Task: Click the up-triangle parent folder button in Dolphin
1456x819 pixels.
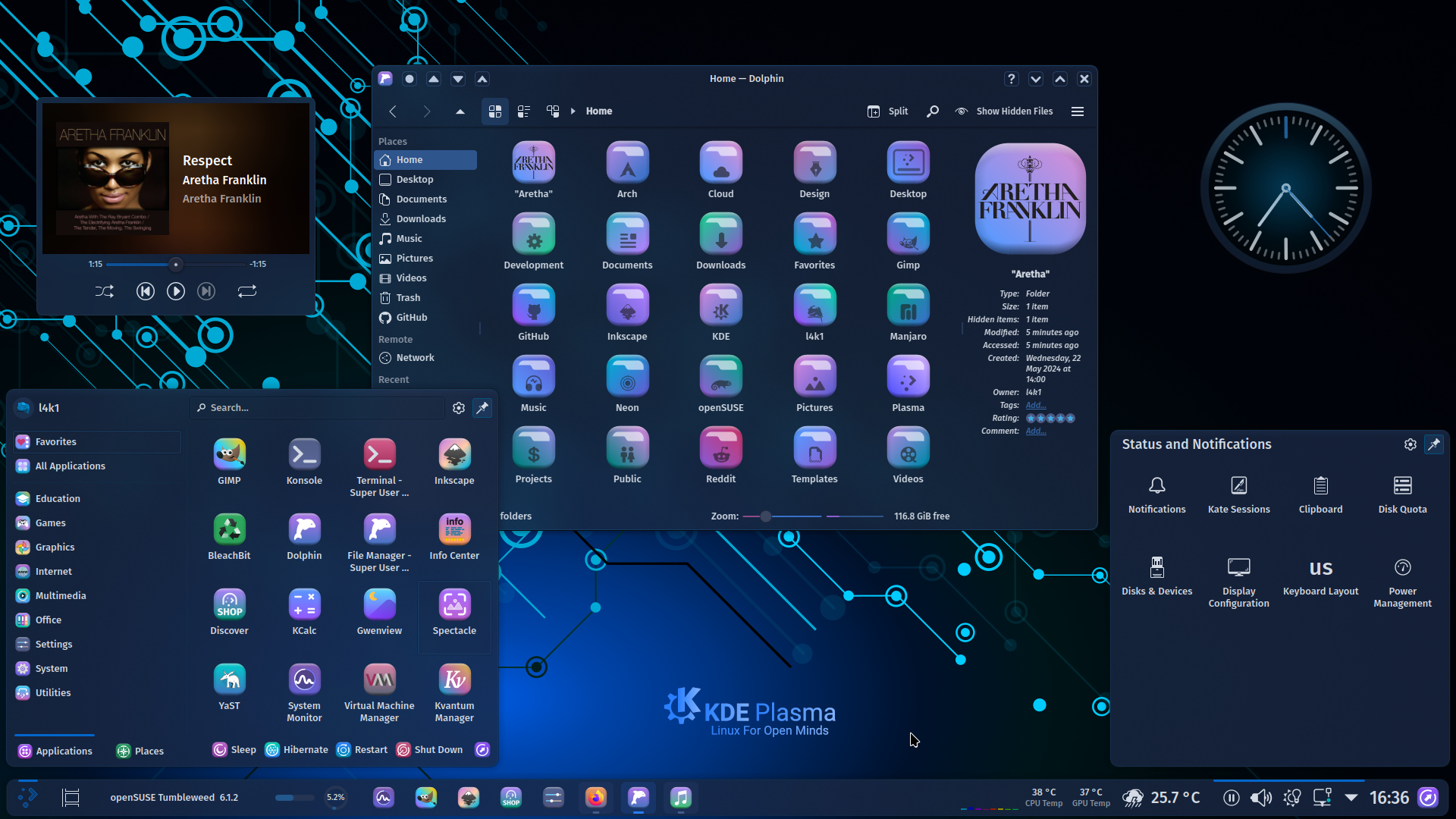Action: coord(460,111)
